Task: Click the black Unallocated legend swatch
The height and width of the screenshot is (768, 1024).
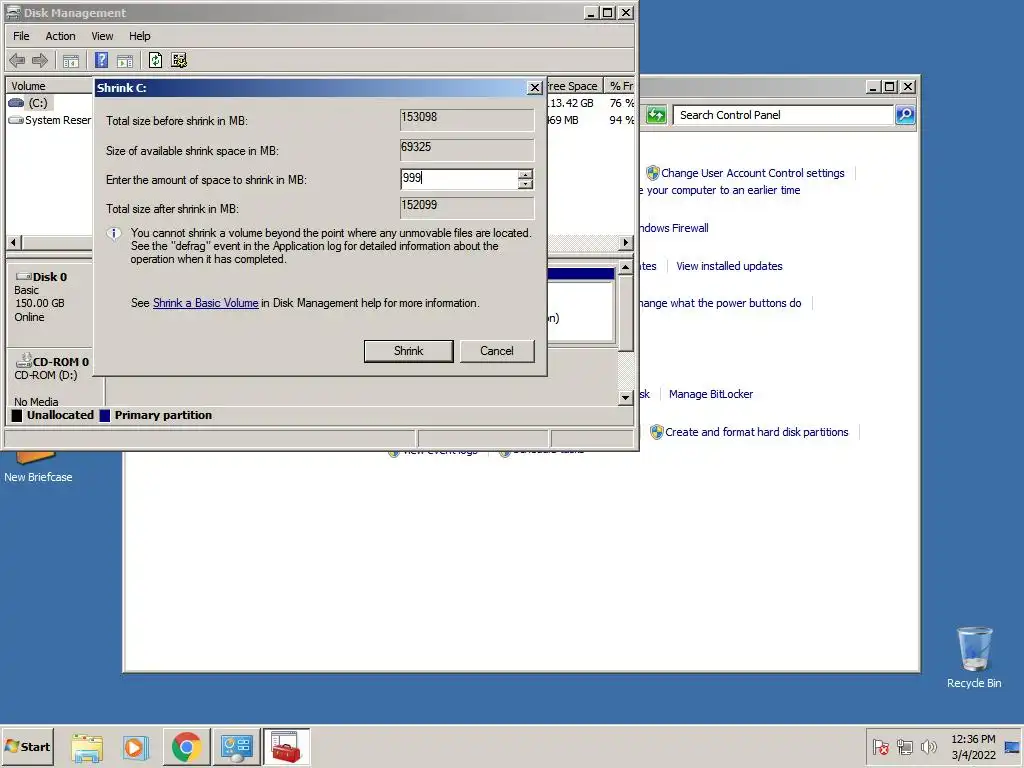Action: point(17,415)
